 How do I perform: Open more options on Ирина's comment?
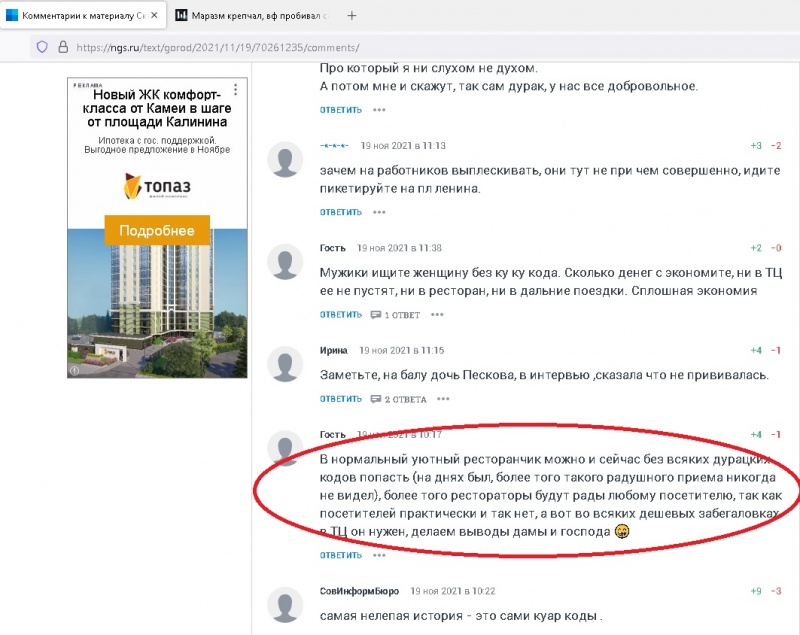(x=443, y=399)
